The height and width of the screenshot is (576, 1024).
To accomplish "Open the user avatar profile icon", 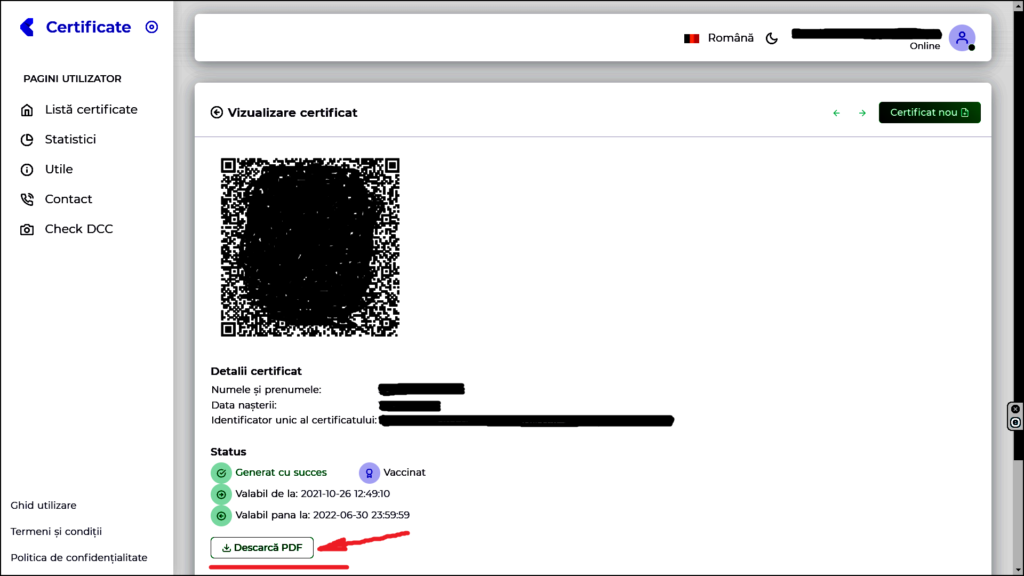I will (961, 36).
